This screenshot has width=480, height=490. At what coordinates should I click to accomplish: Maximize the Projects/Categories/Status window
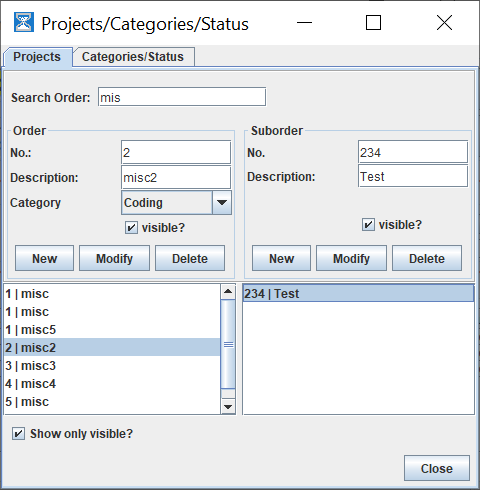[373, 23]
